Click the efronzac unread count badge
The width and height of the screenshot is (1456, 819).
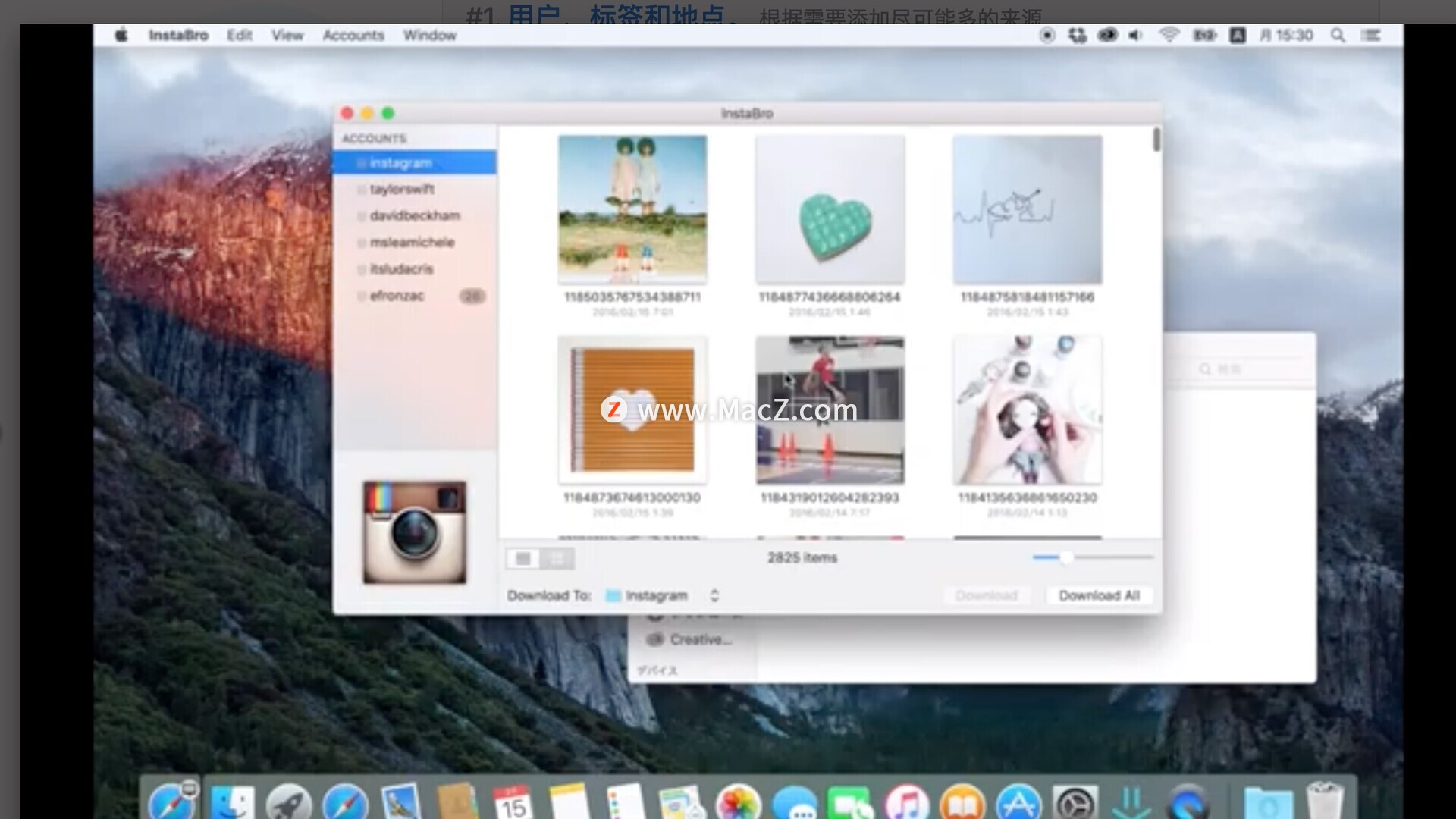point(472,296)
